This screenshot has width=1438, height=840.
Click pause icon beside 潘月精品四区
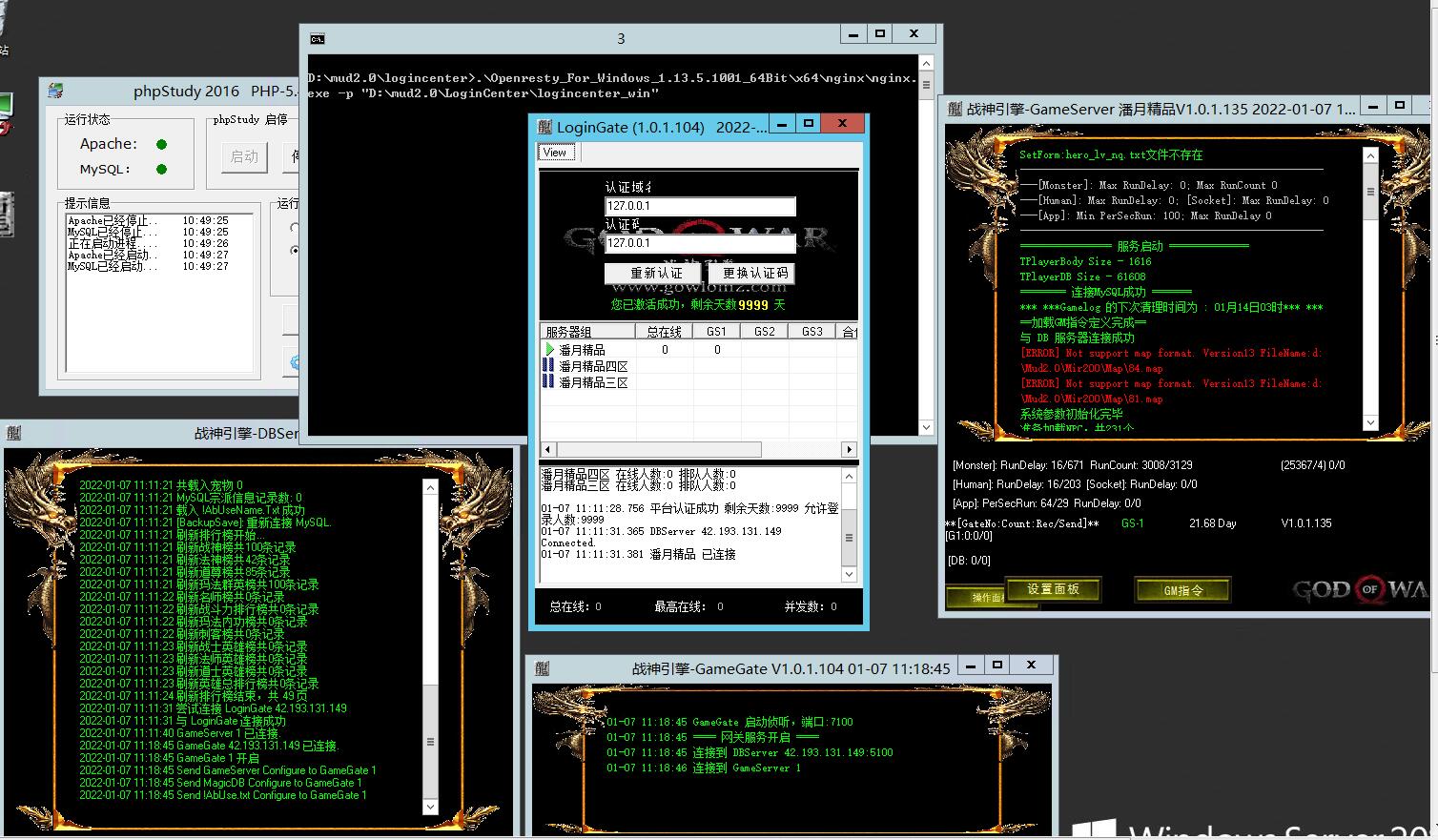[x=548, y=366]
